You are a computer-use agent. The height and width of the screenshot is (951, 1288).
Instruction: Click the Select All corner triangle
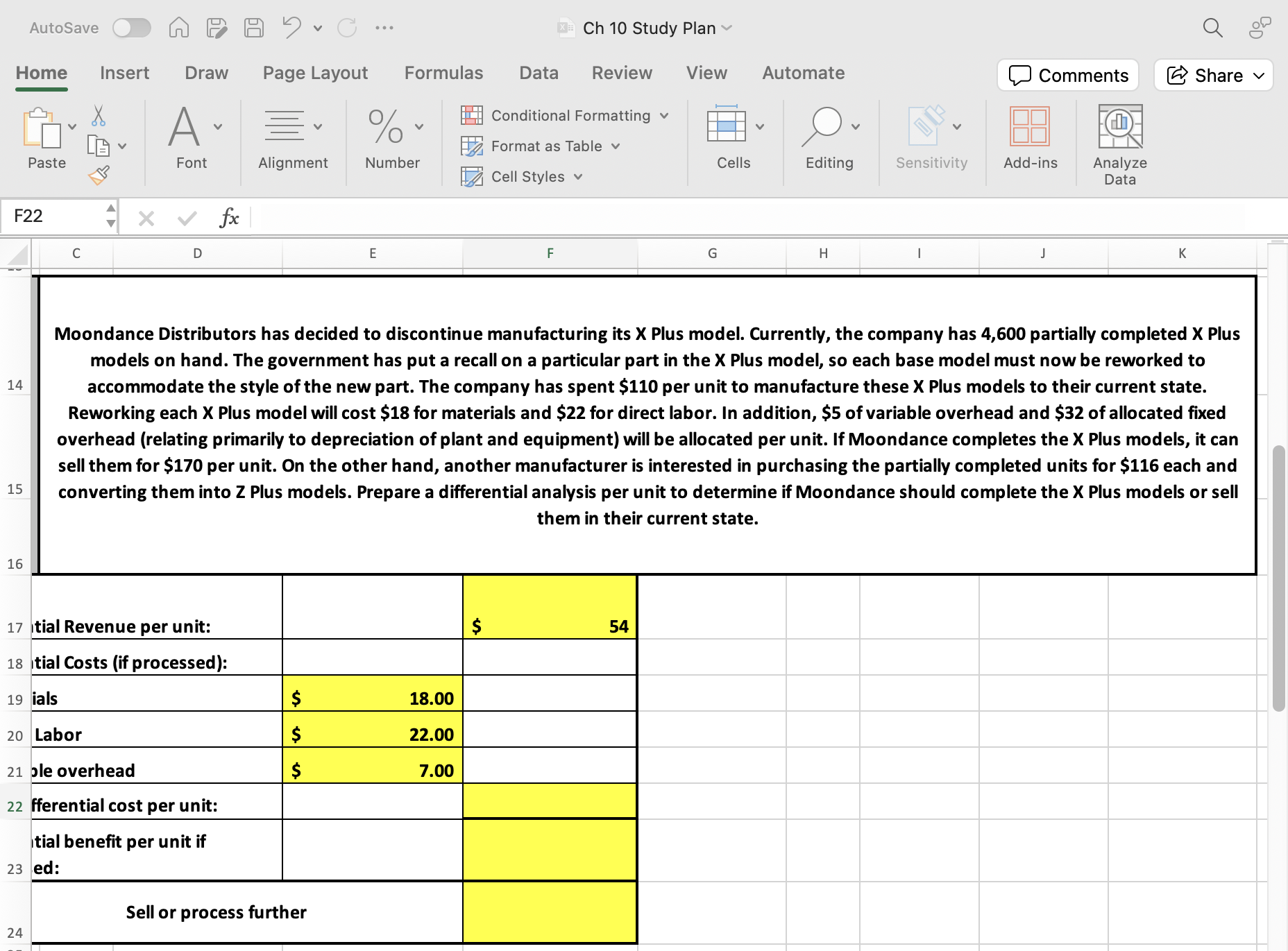point(17,254)
